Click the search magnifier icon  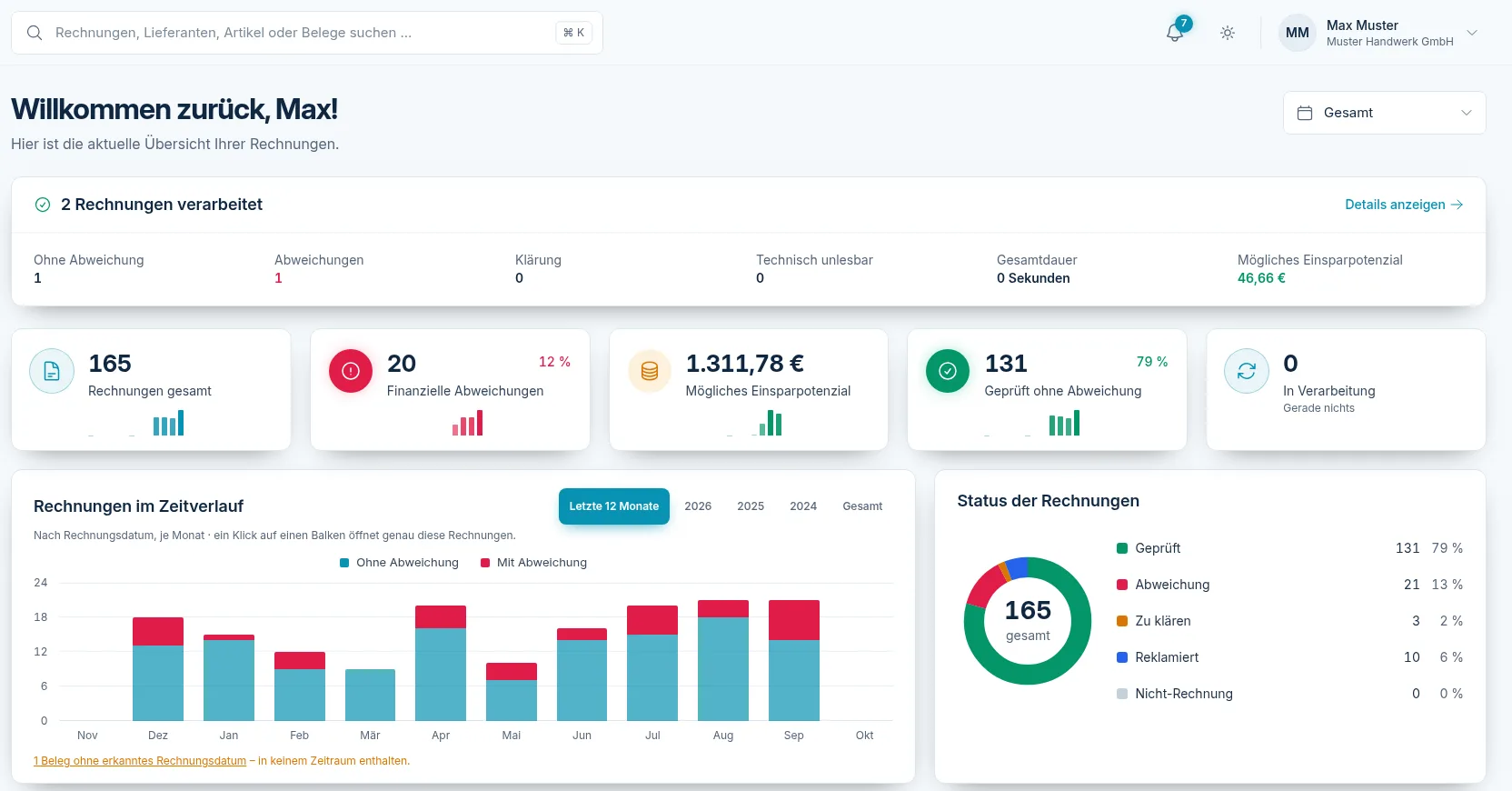tap(35, 33)
